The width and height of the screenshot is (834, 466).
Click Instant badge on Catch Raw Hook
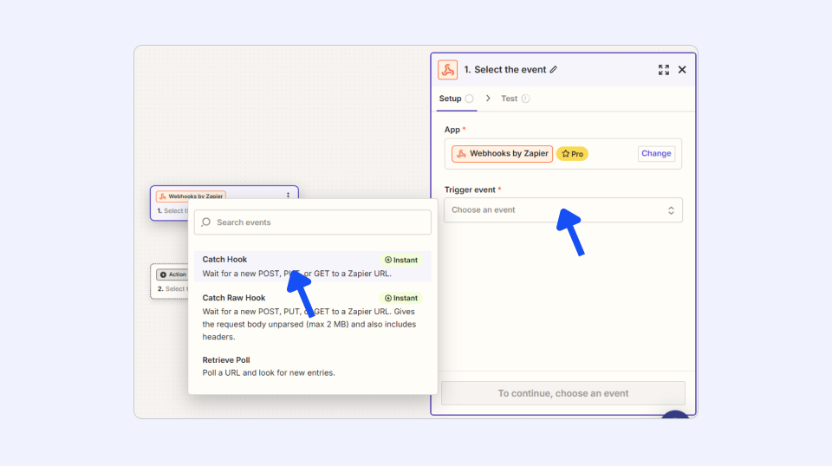pyautogui.click(x=401, y=298)
